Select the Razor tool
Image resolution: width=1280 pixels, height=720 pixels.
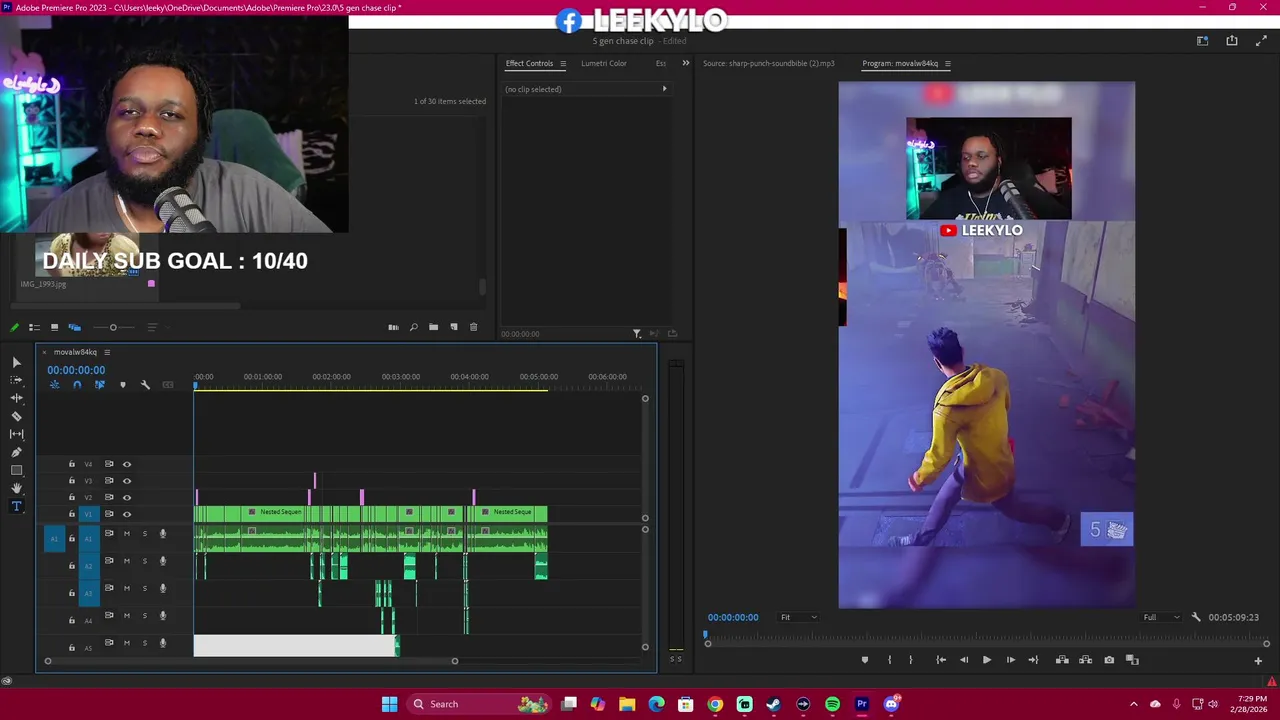(16, 416)
